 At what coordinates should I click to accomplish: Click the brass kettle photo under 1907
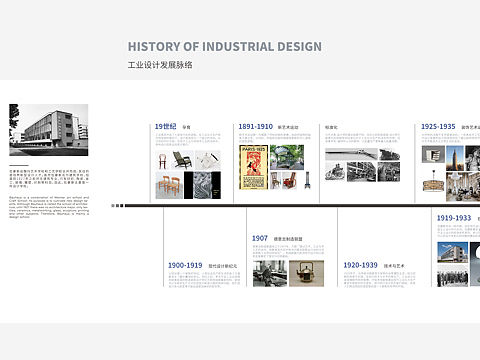point(307,273)
